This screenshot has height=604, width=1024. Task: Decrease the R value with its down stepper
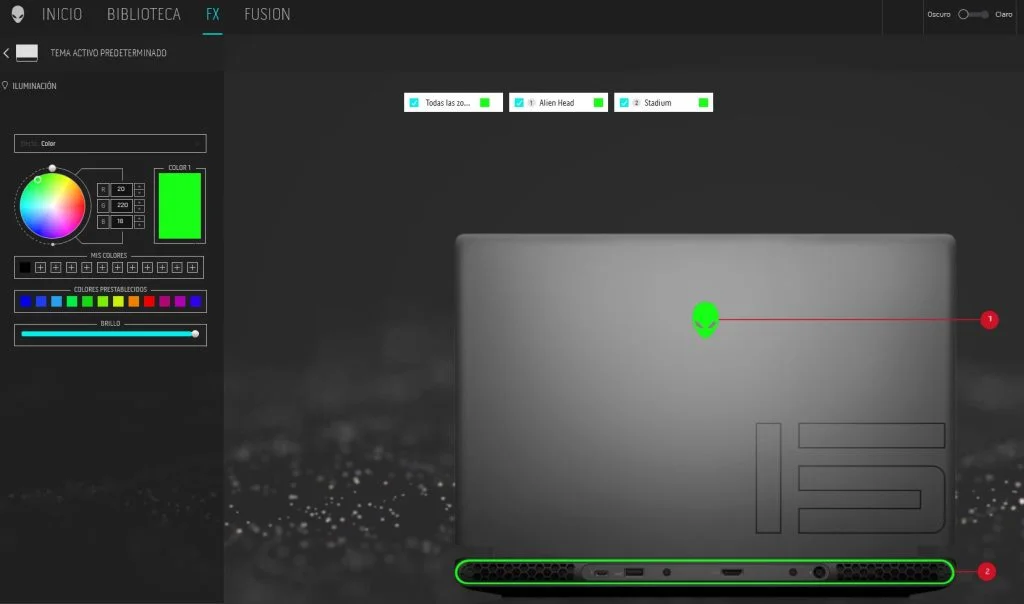(x=139, y=193)
